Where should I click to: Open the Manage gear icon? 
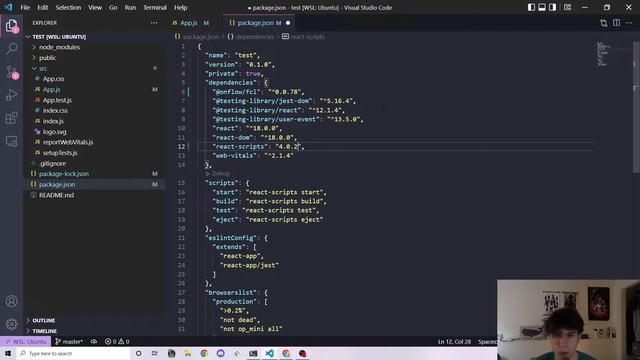tap(11, 324)
